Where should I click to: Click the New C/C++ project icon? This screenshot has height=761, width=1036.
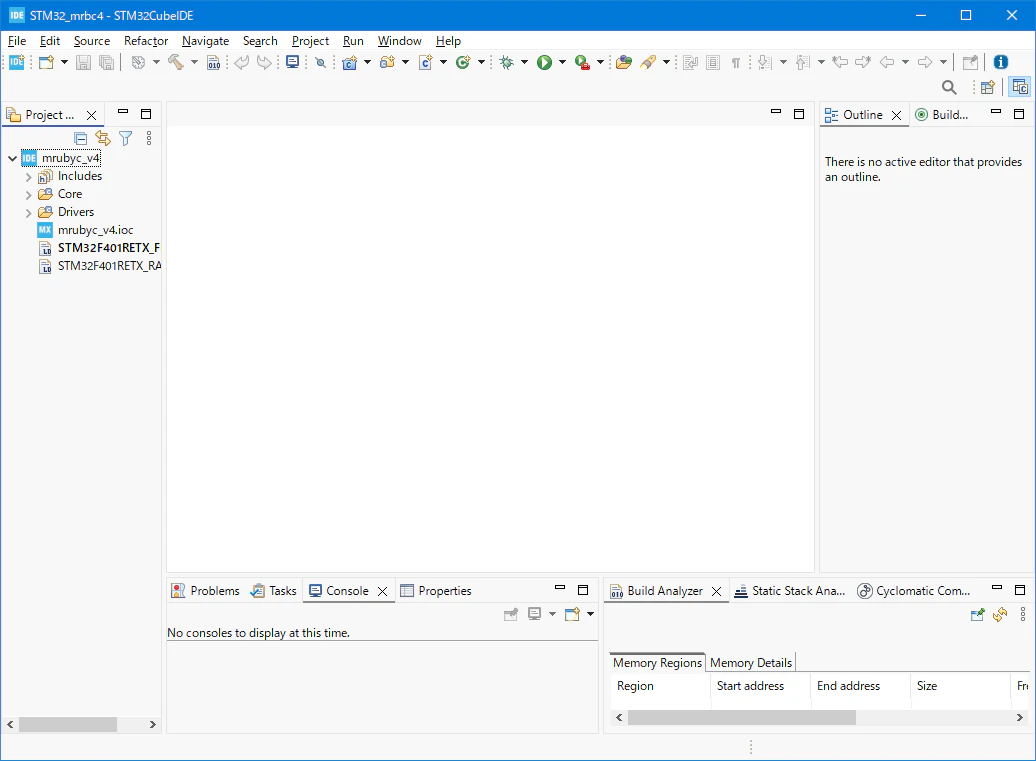point(350,62)
